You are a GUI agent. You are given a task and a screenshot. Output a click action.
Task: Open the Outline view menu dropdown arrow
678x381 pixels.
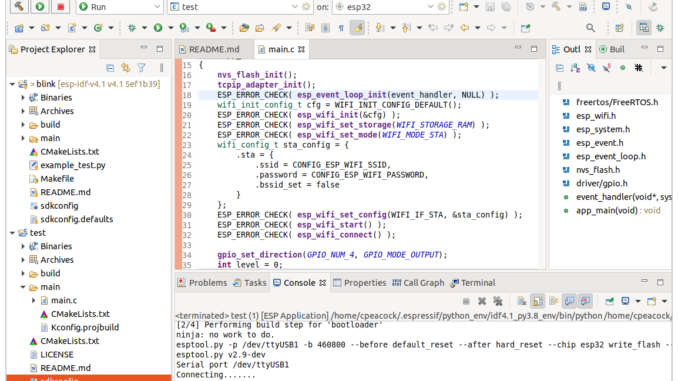(x=663, y=68)
